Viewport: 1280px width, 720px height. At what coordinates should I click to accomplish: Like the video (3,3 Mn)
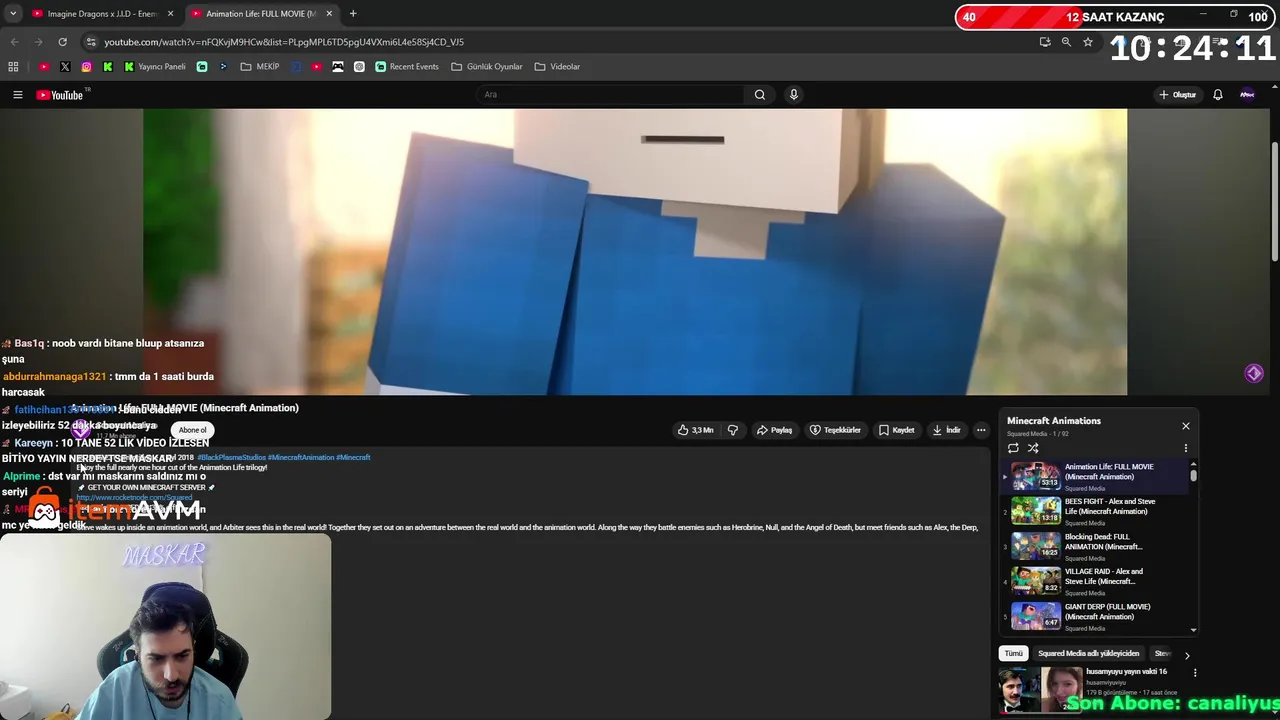695,430
